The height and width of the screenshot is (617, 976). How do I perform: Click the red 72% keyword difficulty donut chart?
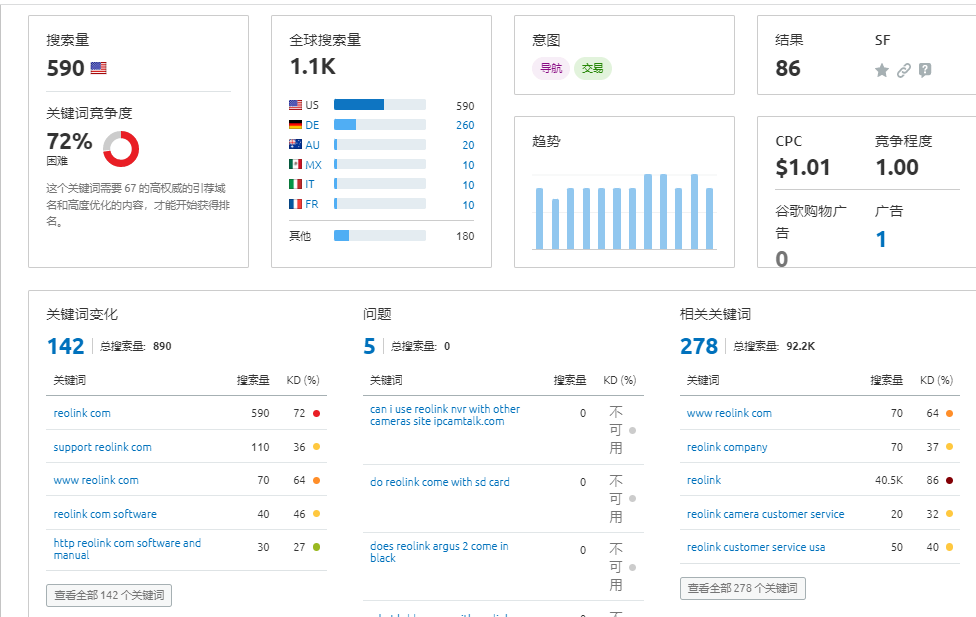(121, 149)
